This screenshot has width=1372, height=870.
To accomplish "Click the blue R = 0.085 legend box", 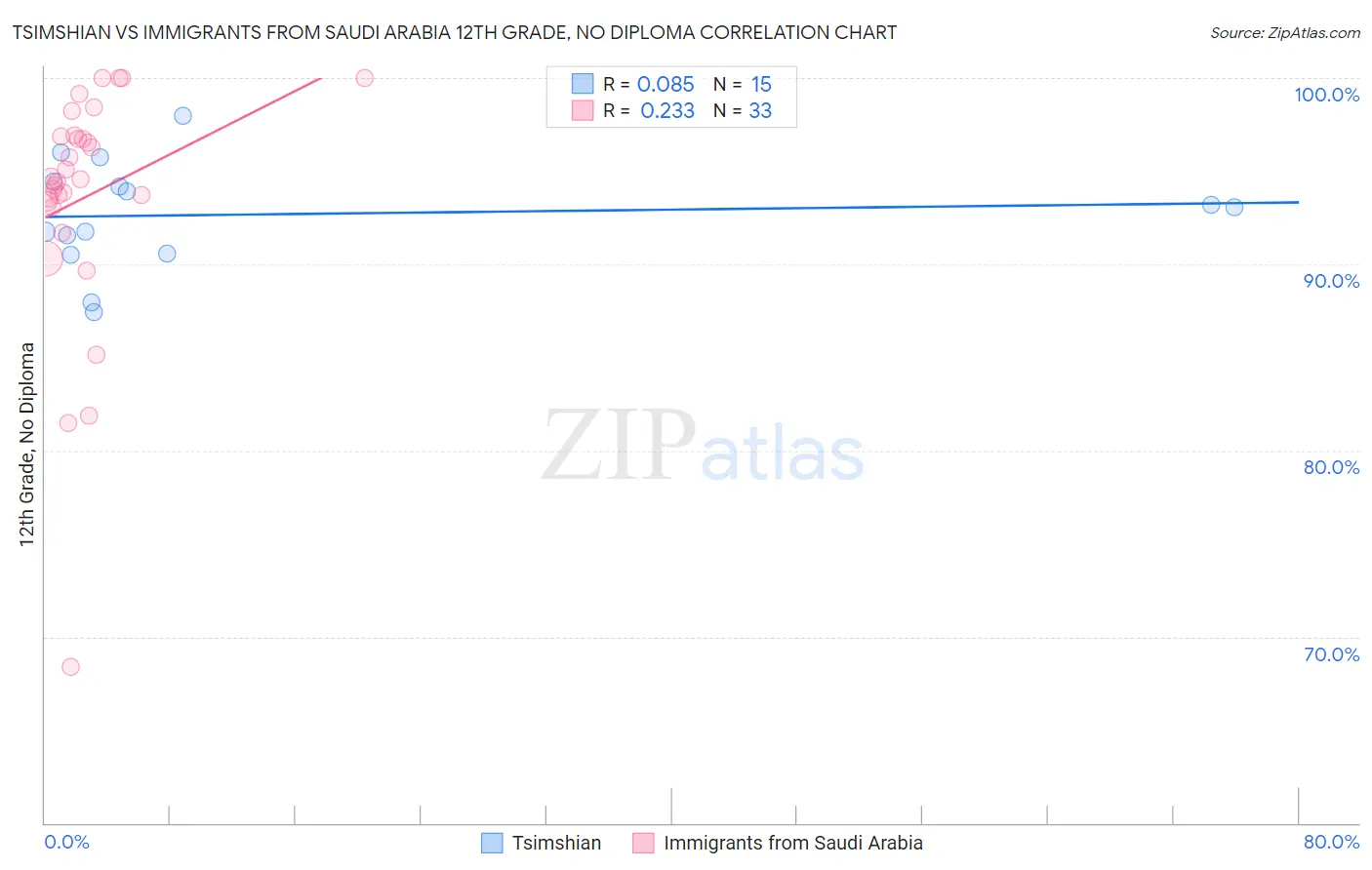I will (x=583, y=84).
